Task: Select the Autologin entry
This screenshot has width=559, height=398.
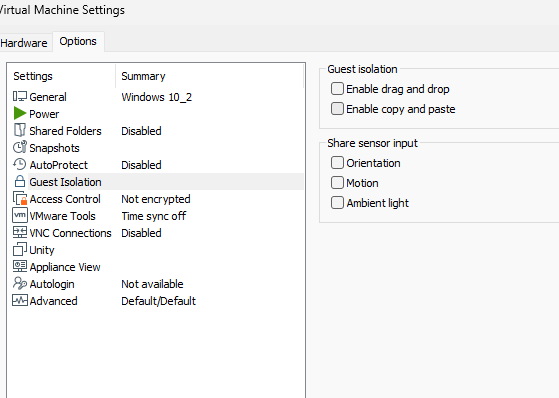Action: [52, 284]
